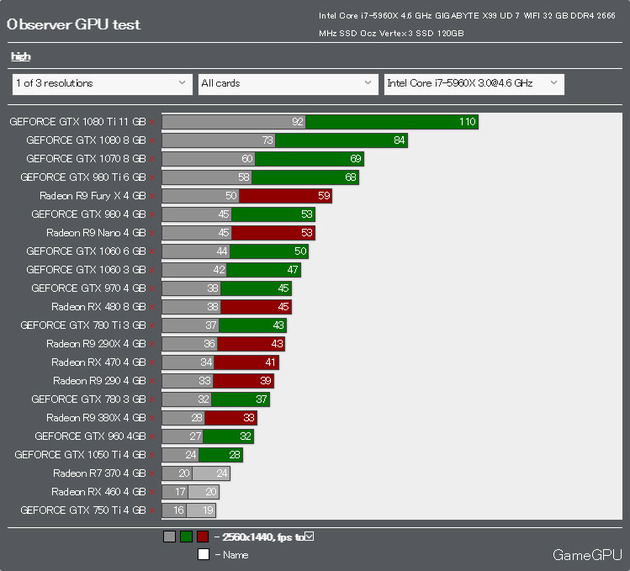Click red x beside GEFORCE GTX 750 Ti
Image resolution: width=630 pixels, height=571 pixels.
(153, 510)
